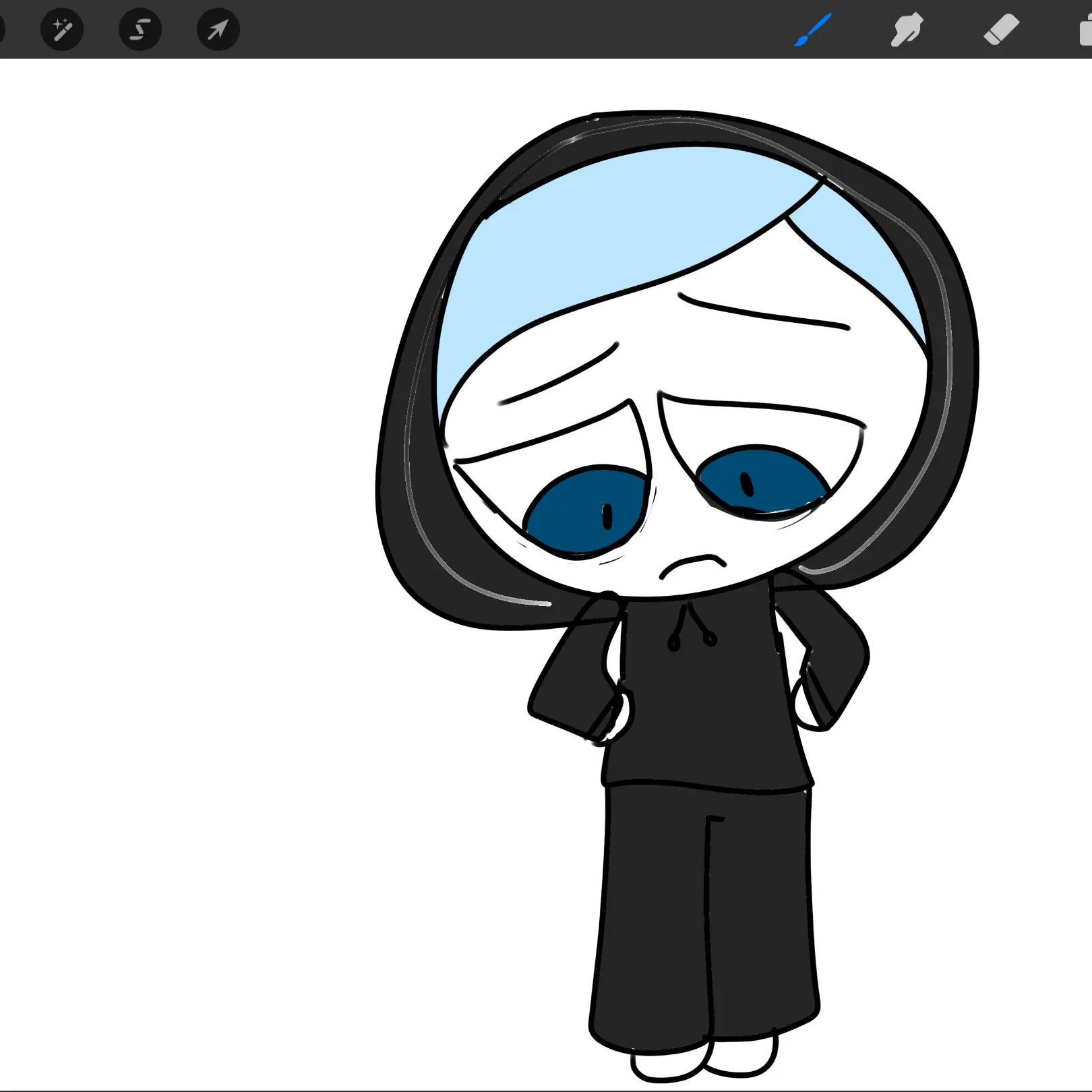Switch to the Eraser tool
1092x1092 pixels.
click(x=1001, y=30)
